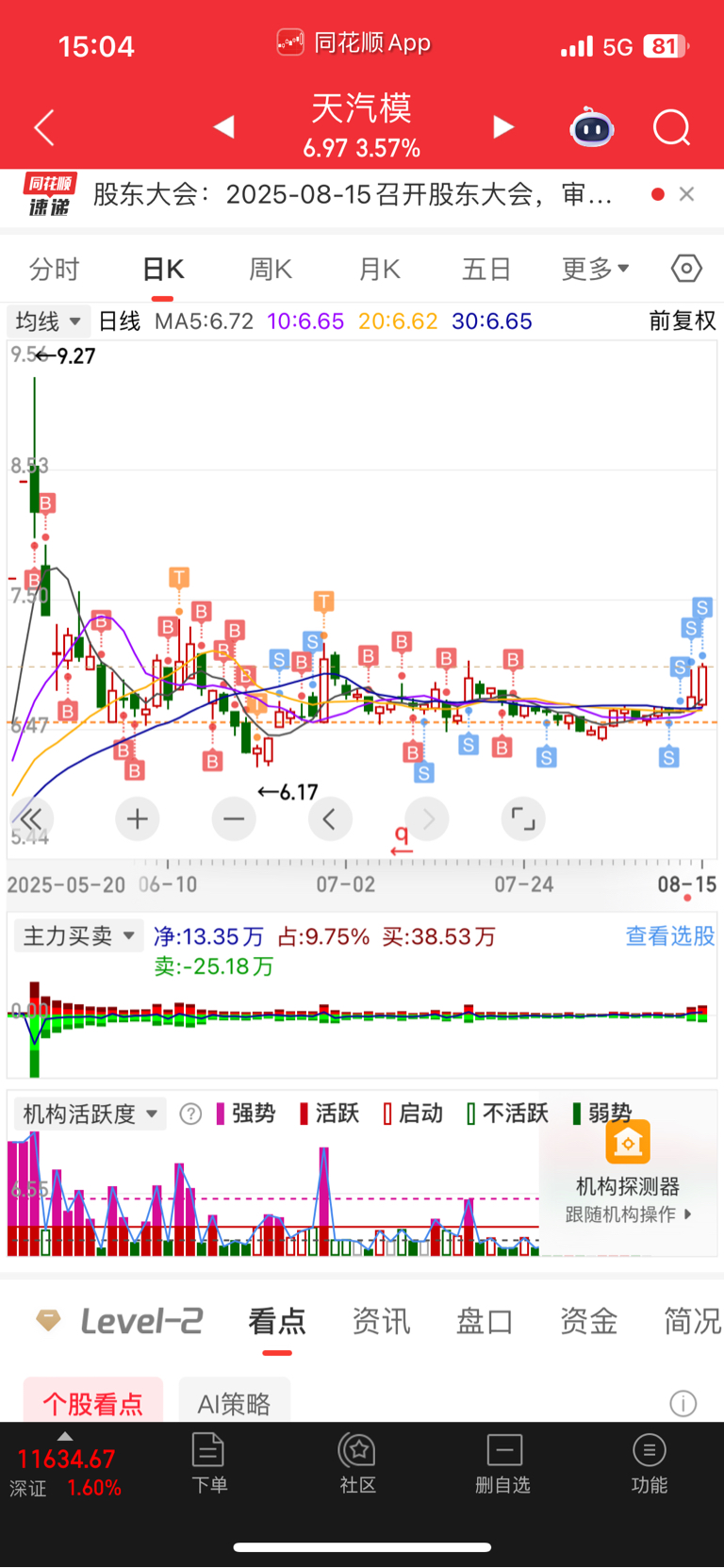Tap the 活跃 red legend swatch
Viewport: 724px width, 1568px height.
coord(304,1114)
